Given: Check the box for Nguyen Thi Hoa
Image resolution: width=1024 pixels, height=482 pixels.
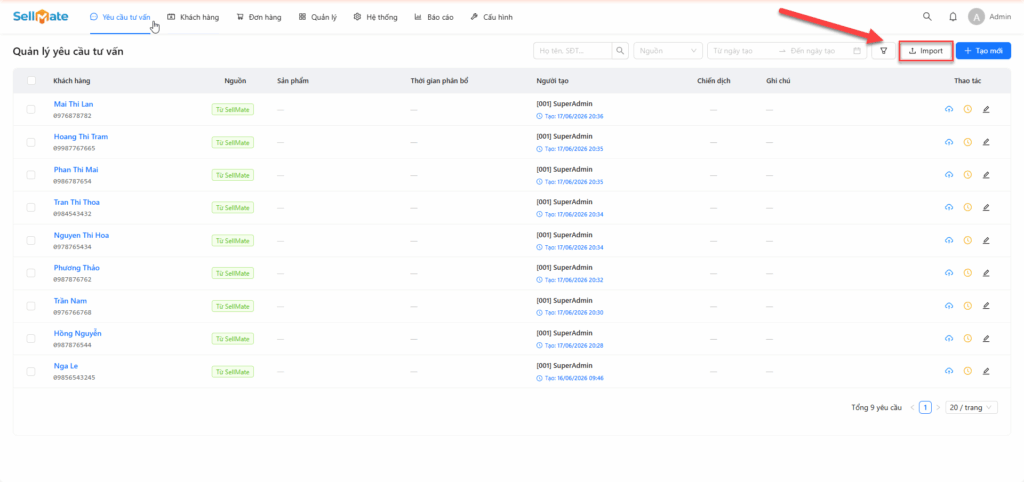Looking at the screenshot, I should click(31, 240).
